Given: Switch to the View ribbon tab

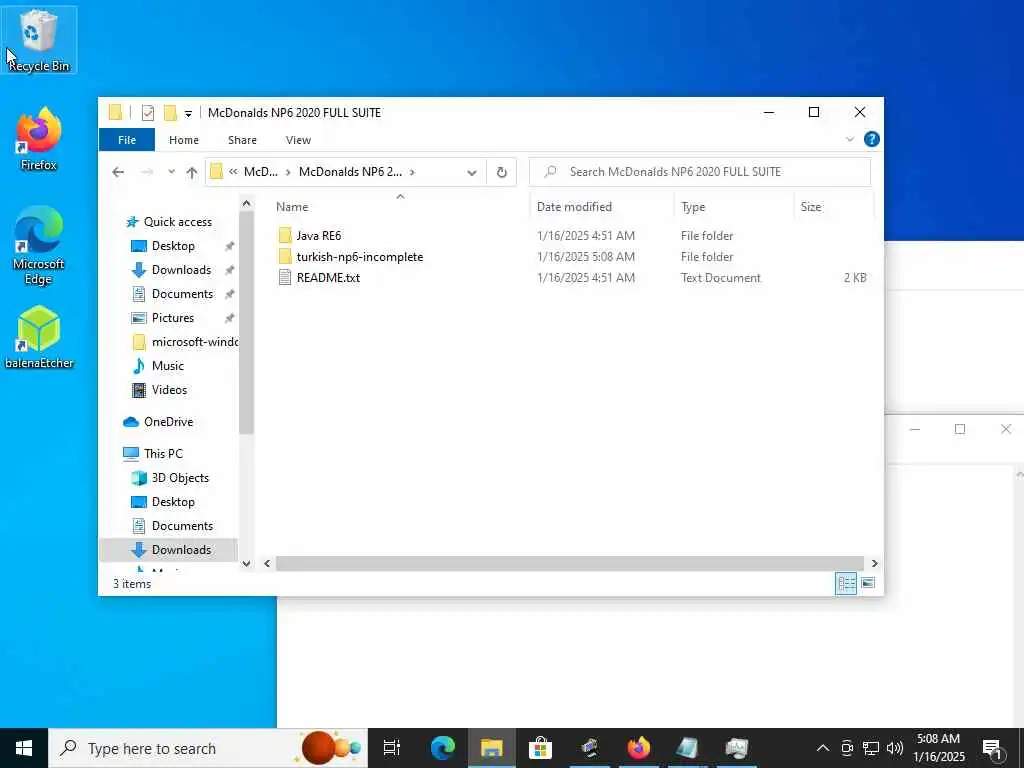Looking at the screenshot, I should (x=298, y=140).
